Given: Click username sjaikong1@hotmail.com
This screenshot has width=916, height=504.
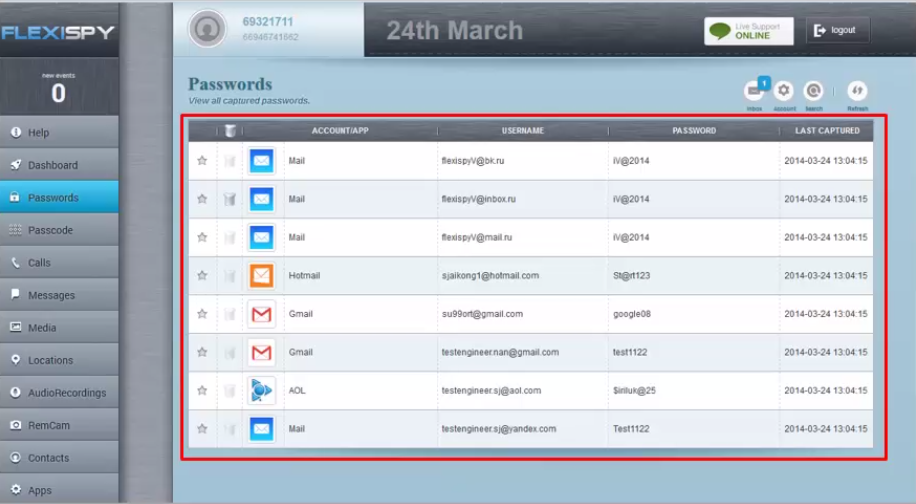Looking at the screenshot, I should pos(490,276).
